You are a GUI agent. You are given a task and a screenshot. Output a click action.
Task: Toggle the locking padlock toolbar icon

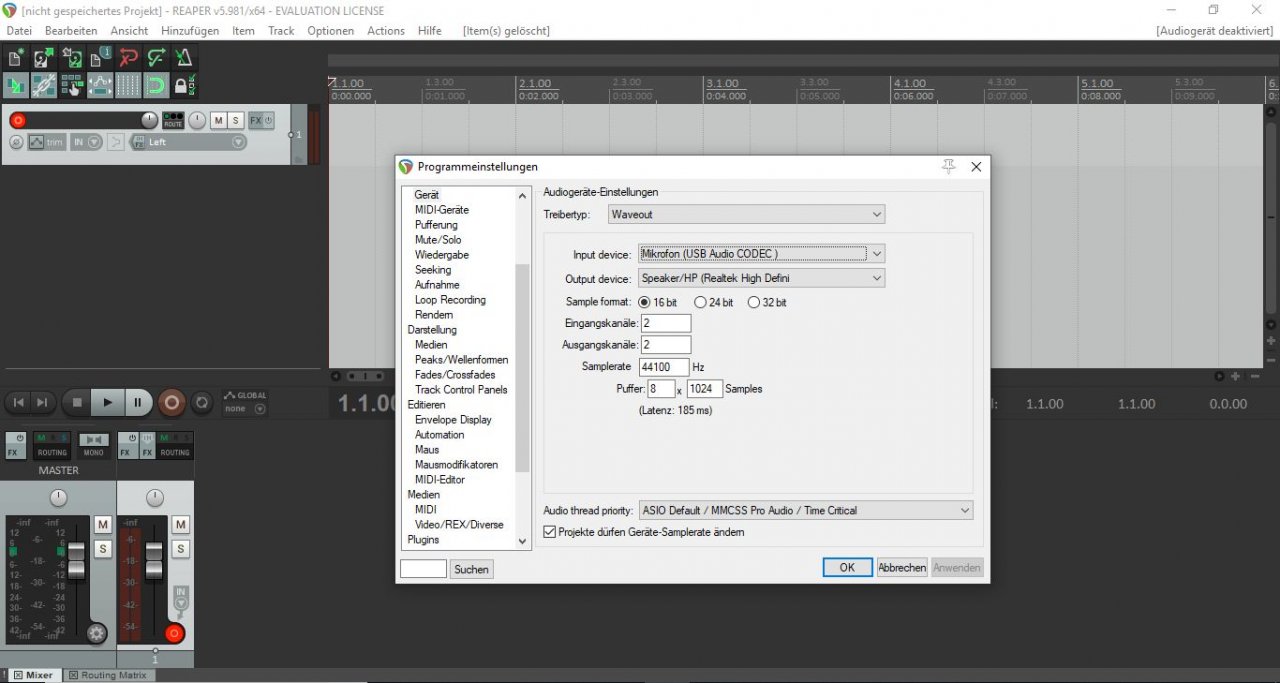pyautogui.click(x=184, y=85)
